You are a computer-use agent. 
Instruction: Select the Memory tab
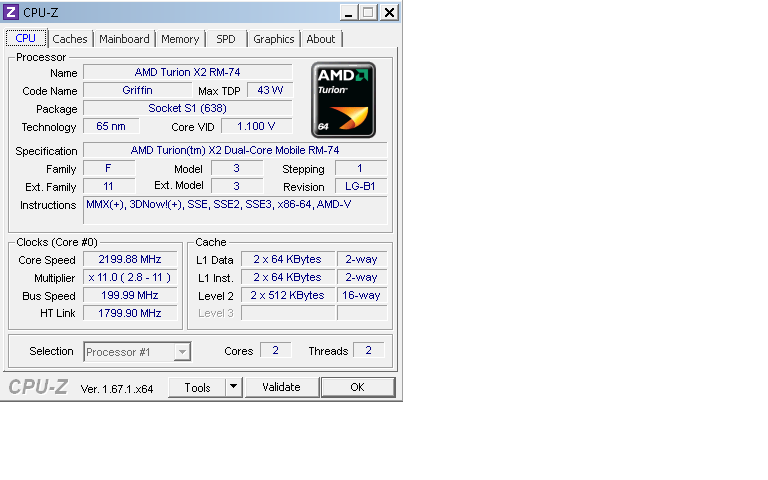[x=180, y=39]
